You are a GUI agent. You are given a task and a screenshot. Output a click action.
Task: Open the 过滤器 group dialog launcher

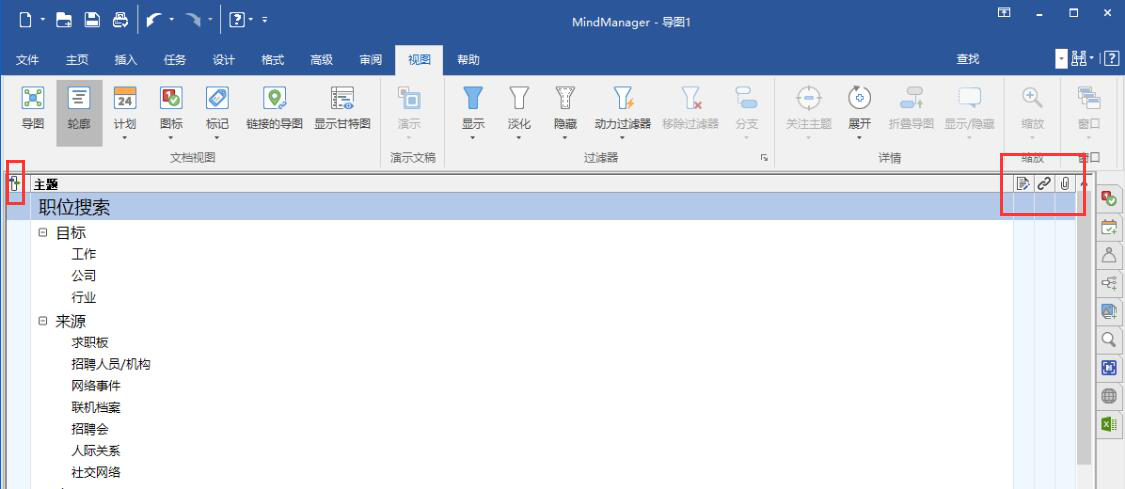pyautogui.click(x=764, y=158)
